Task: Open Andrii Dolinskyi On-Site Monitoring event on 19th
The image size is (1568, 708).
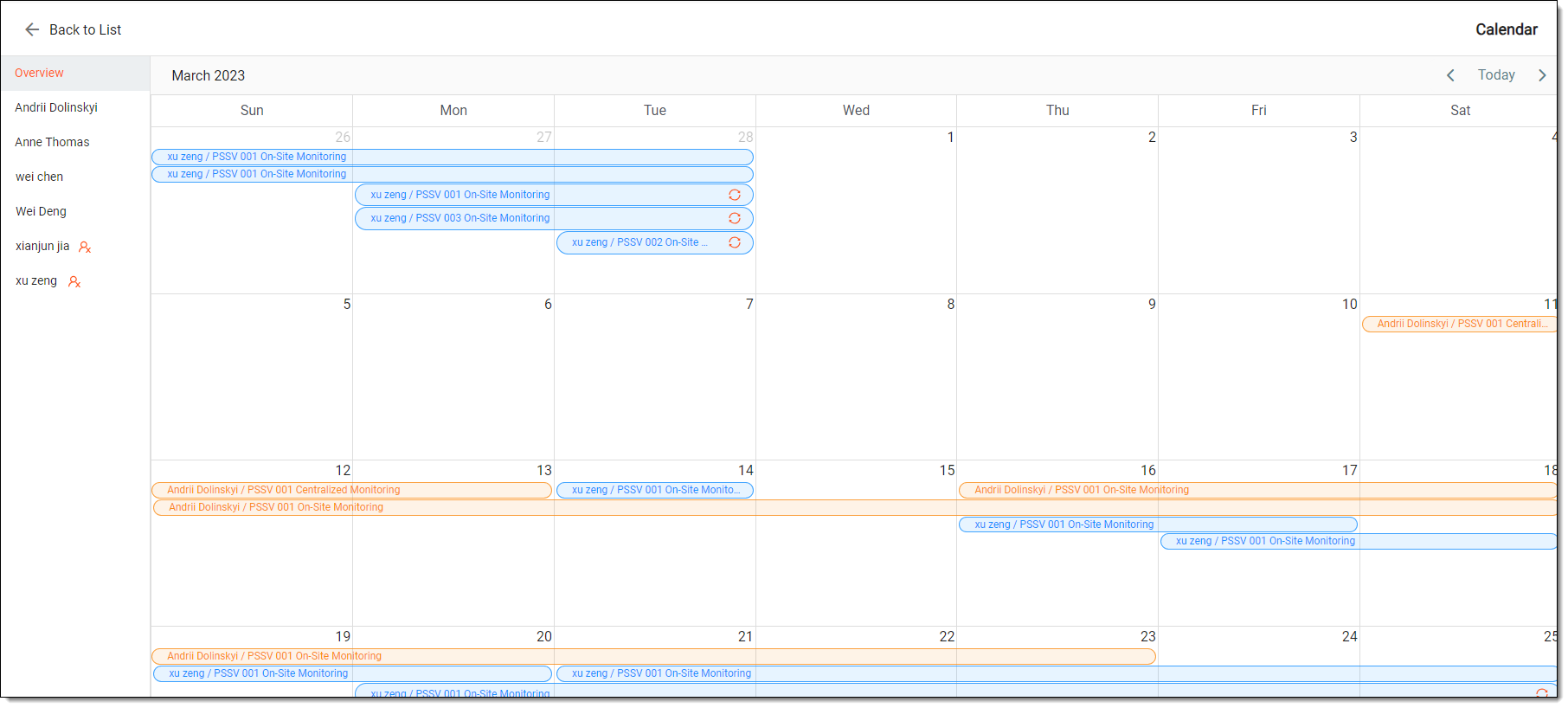Action: [x=654, y=656]
